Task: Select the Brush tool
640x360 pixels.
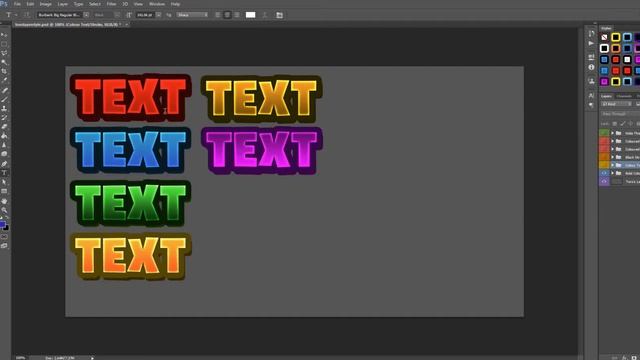Action: coord(4,99)
